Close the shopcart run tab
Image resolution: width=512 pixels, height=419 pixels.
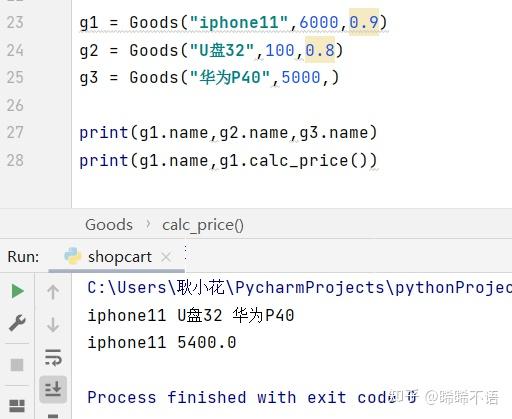[166, 257]
